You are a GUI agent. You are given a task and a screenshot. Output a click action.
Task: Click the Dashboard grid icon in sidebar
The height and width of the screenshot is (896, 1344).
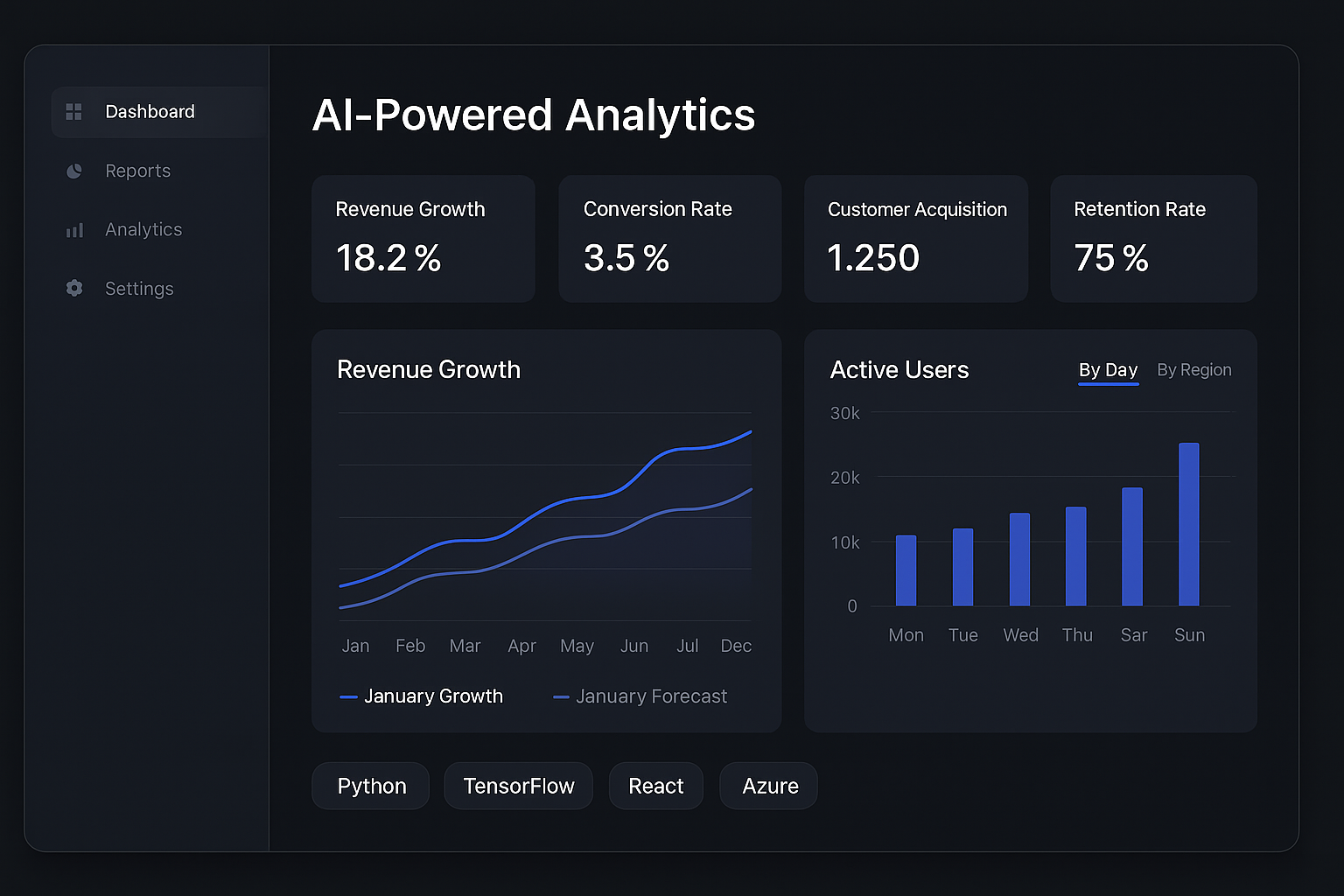pos(74,112)
